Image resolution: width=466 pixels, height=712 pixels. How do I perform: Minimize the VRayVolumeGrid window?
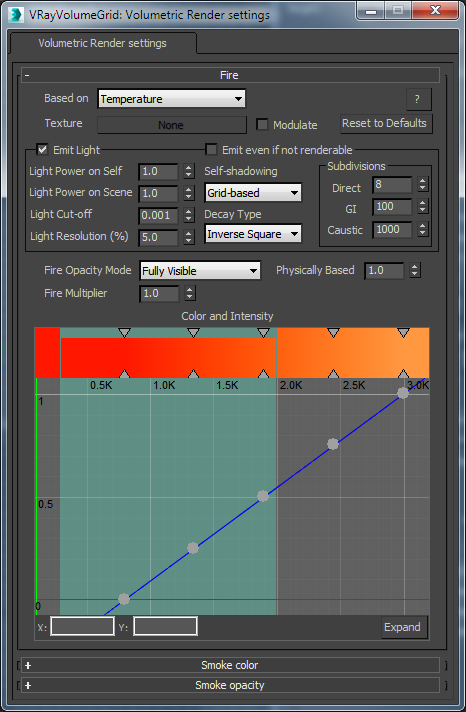coord(371,10)
